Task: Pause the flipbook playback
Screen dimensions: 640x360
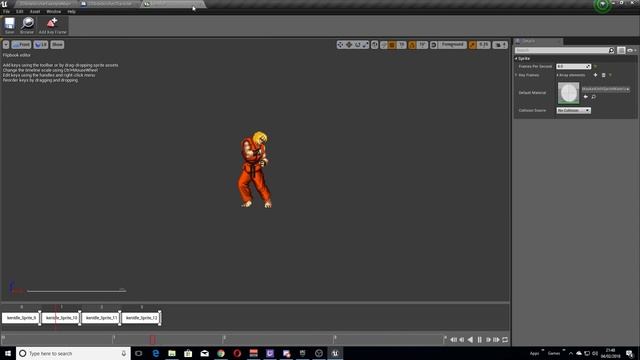Action: (x=479, y=340)
